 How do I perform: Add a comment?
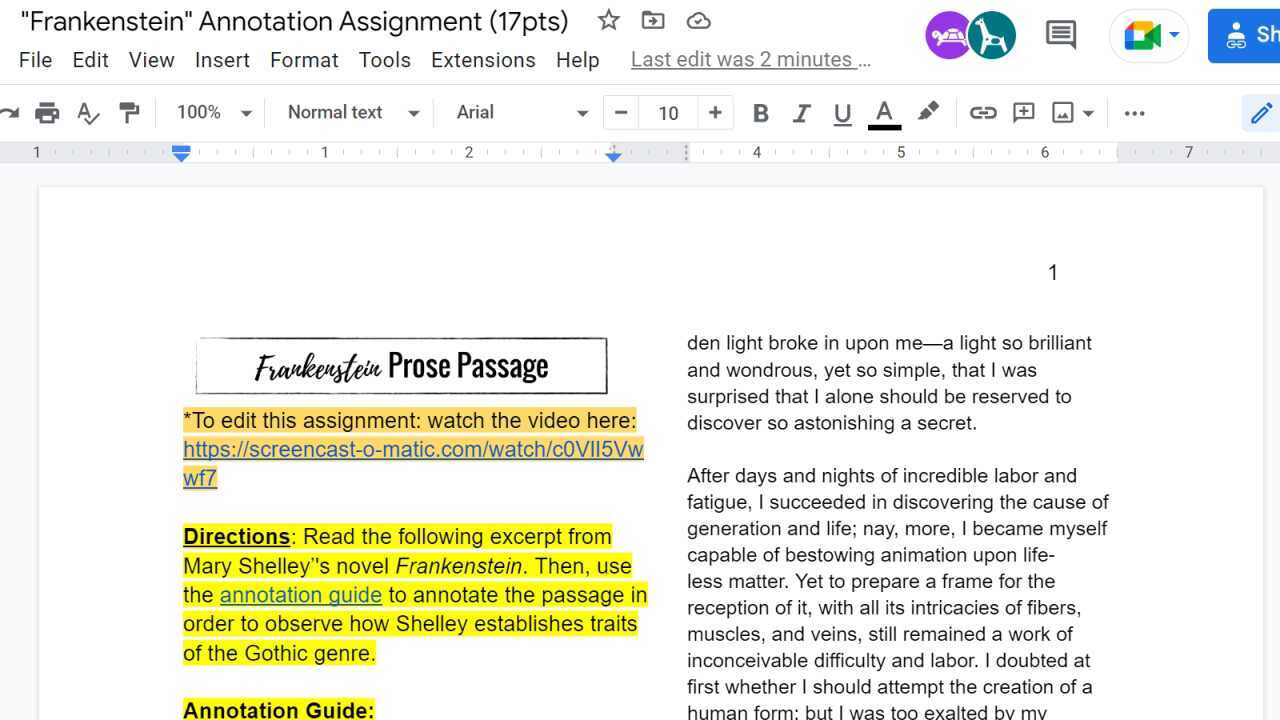[1023, 112]
